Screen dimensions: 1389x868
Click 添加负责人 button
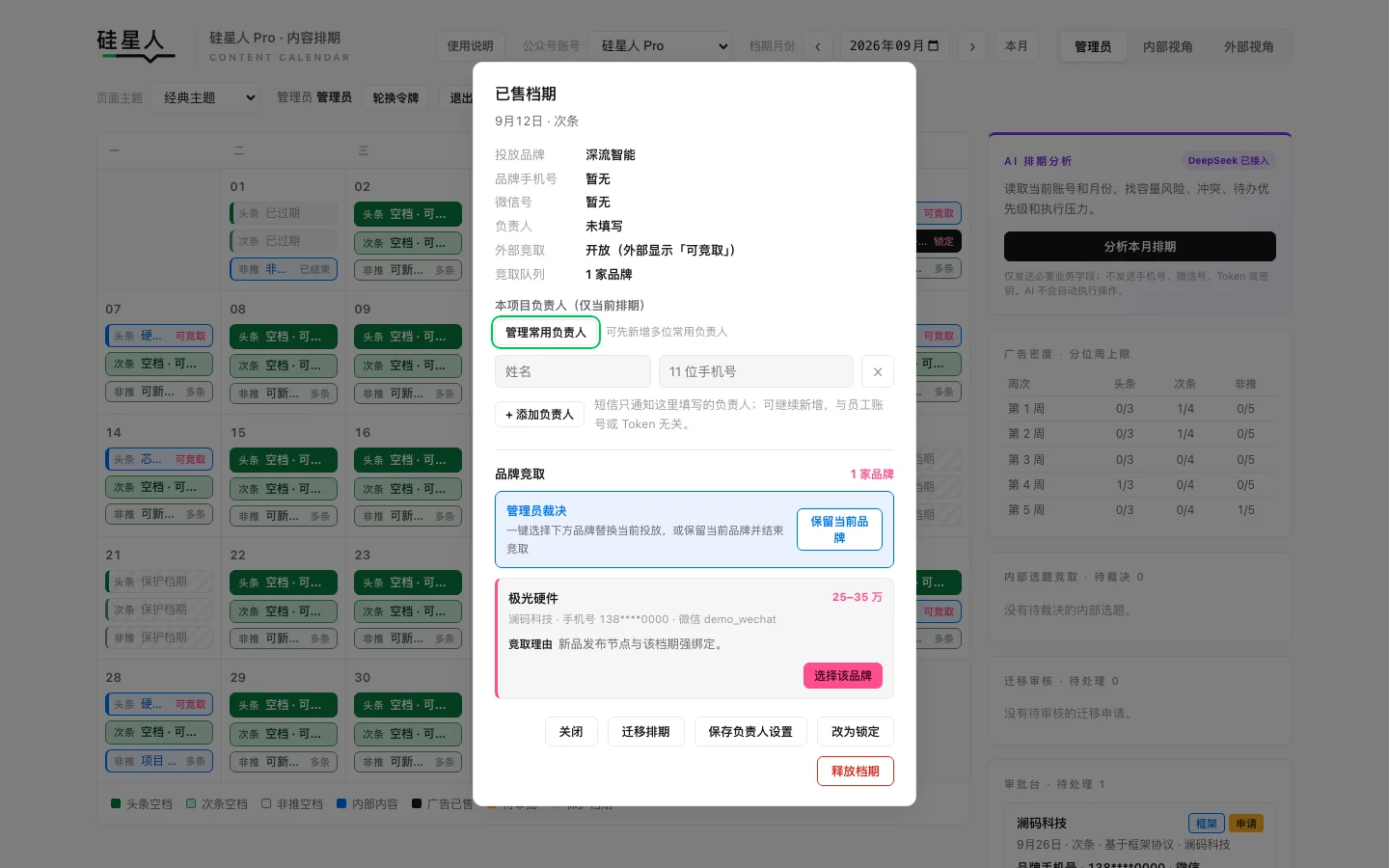click(539, 415)
